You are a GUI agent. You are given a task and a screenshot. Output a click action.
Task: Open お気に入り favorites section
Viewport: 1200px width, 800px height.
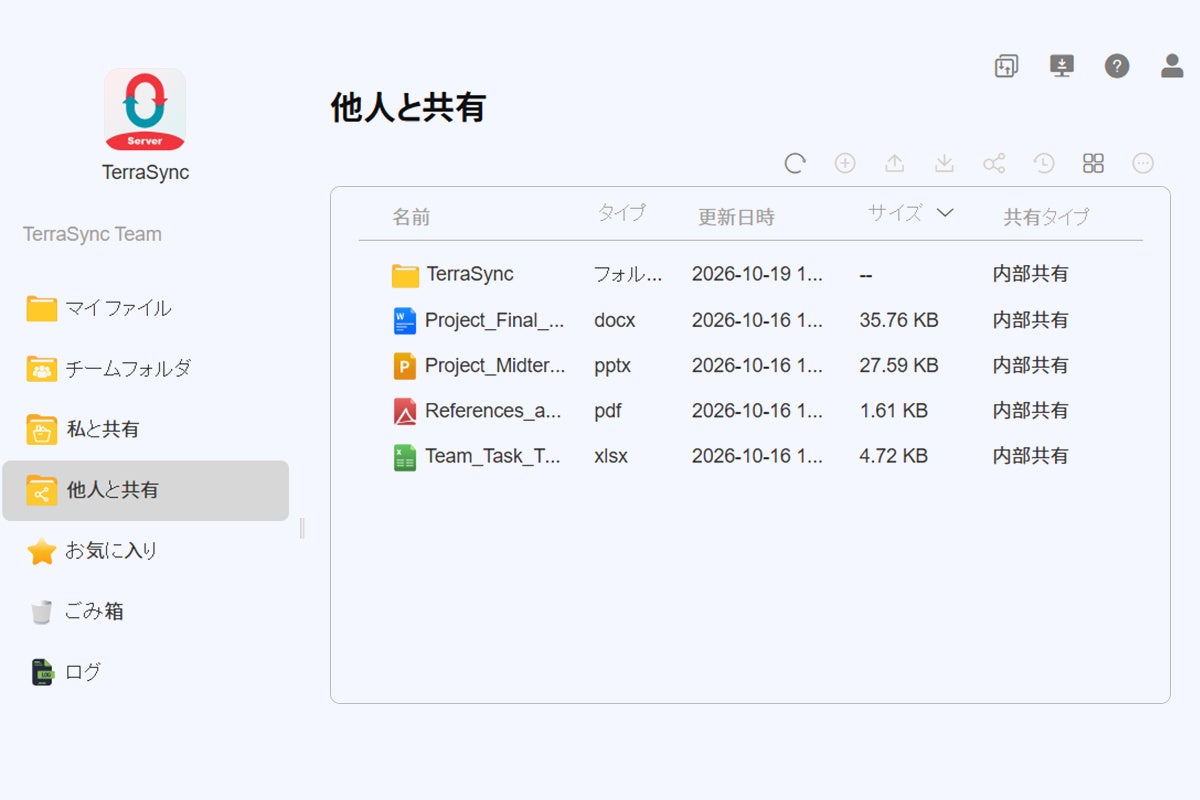coord(146,551)
